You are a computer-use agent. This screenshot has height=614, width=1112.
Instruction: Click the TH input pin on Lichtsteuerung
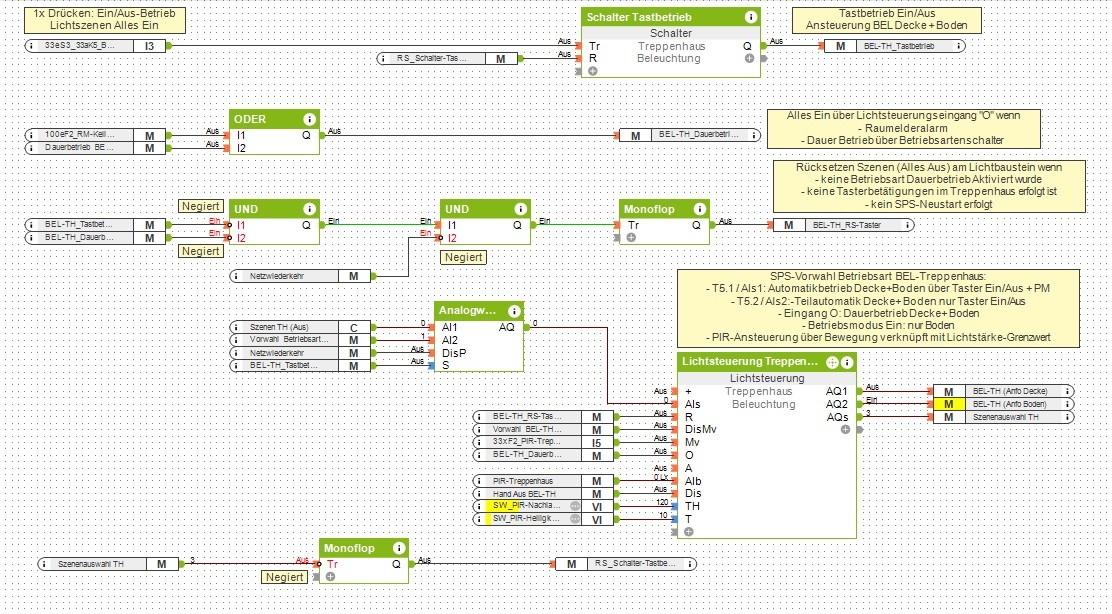[x=679, y=507]
